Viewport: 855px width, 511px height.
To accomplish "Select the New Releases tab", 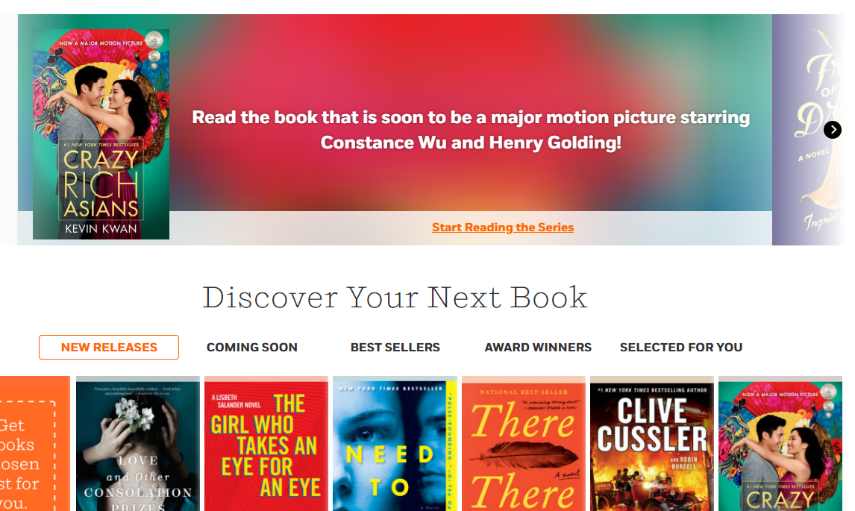I will coord(109,347).
